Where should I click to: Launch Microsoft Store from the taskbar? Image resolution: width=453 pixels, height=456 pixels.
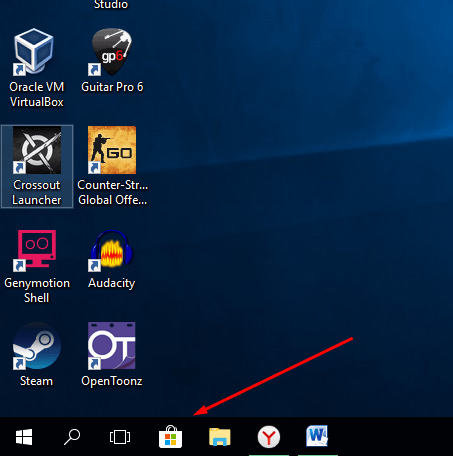tap(170, 437)
